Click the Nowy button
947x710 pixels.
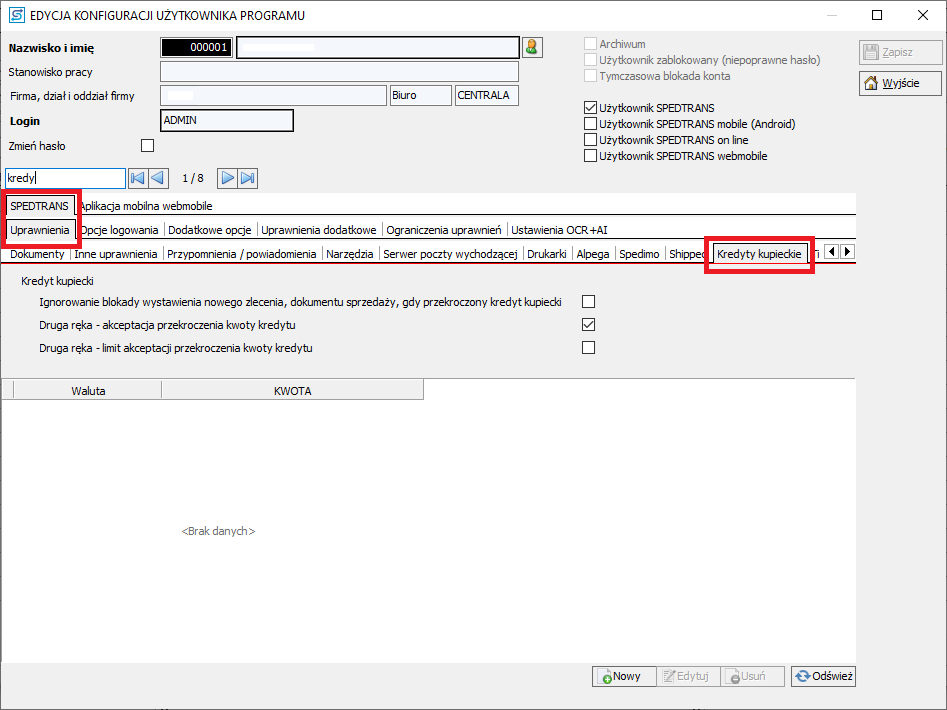coord(624,676)
